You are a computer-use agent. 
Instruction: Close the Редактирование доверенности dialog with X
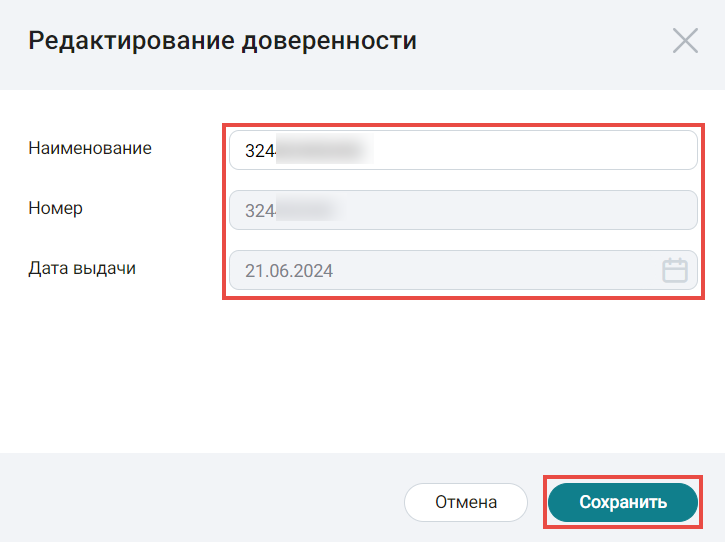point(685,41)
